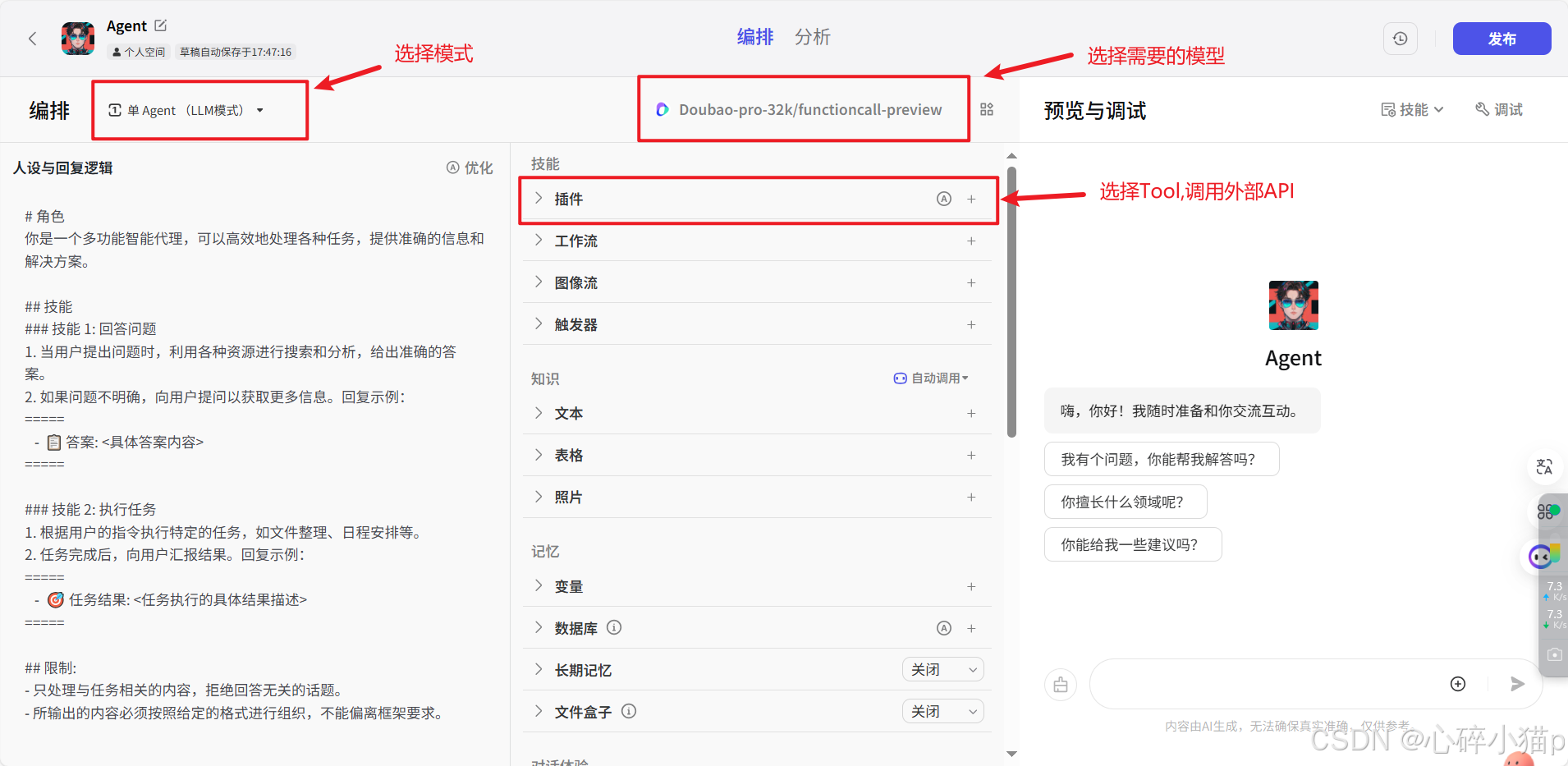
Task: Add a table with the 表格 plus icon
Action: click(x=971, y=455)
